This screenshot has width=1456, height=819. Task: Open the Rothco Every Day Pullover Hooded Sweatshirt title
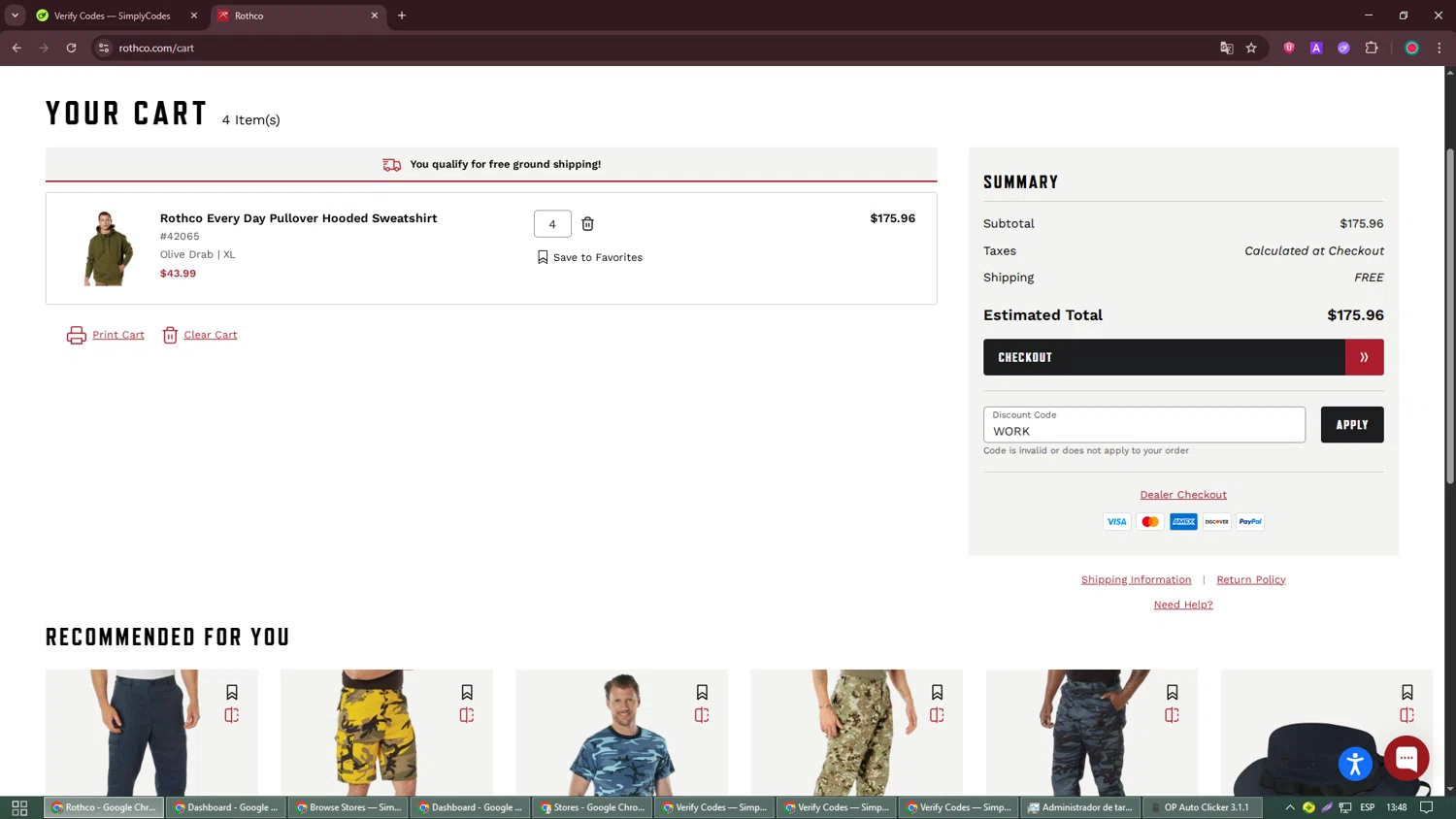[298, 218]
